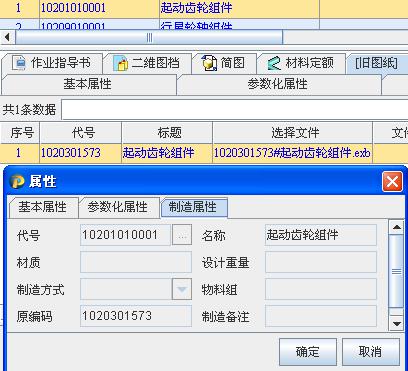Click the 制造备注 input field
This screenshot has height=371, width=408.
(321, 316)
